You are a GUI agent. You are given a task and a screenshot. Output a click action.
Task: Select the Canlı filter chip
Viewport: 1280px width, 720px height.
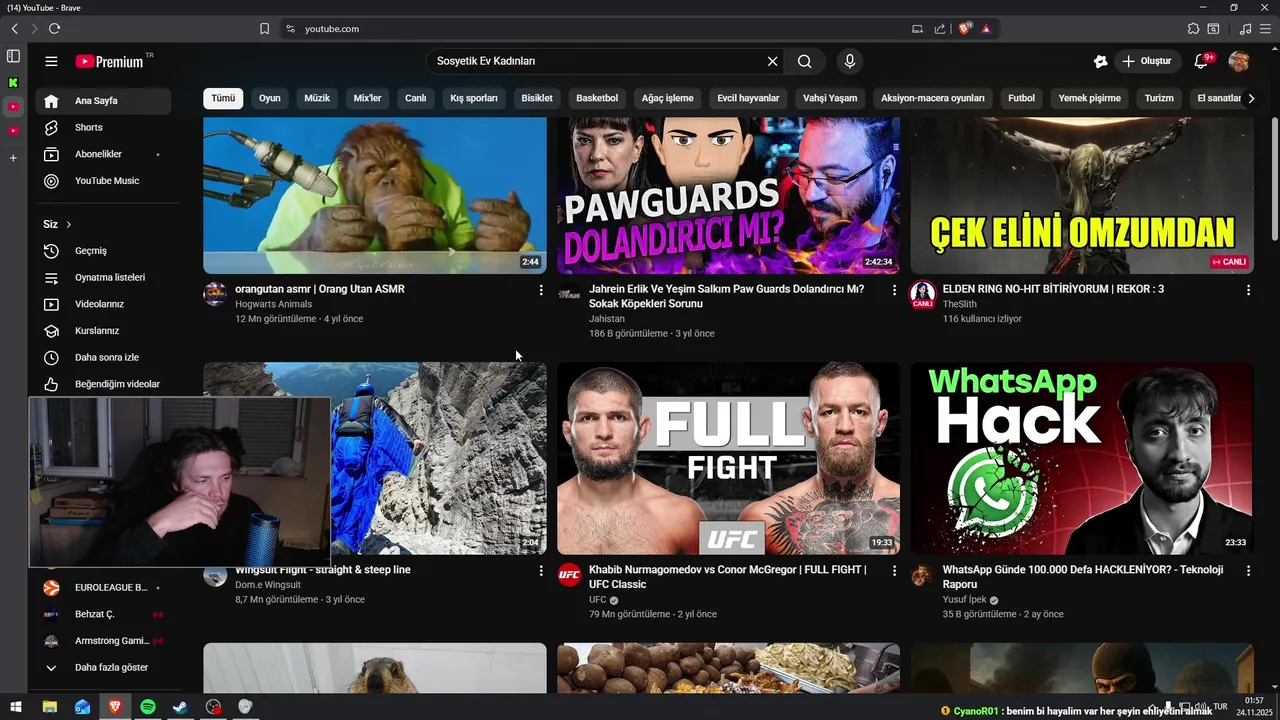click(415, 98)
